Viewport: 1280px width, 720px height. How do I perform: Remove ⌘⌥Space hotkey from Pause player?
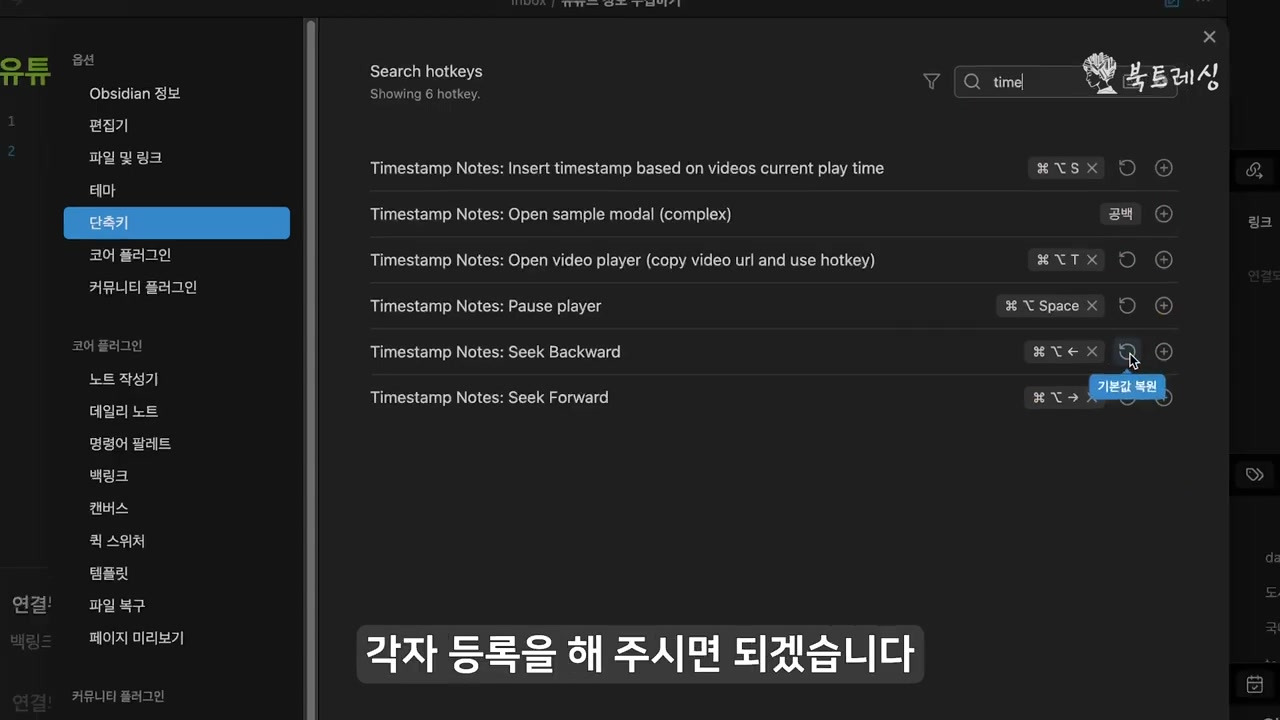tap(1092, 306)
